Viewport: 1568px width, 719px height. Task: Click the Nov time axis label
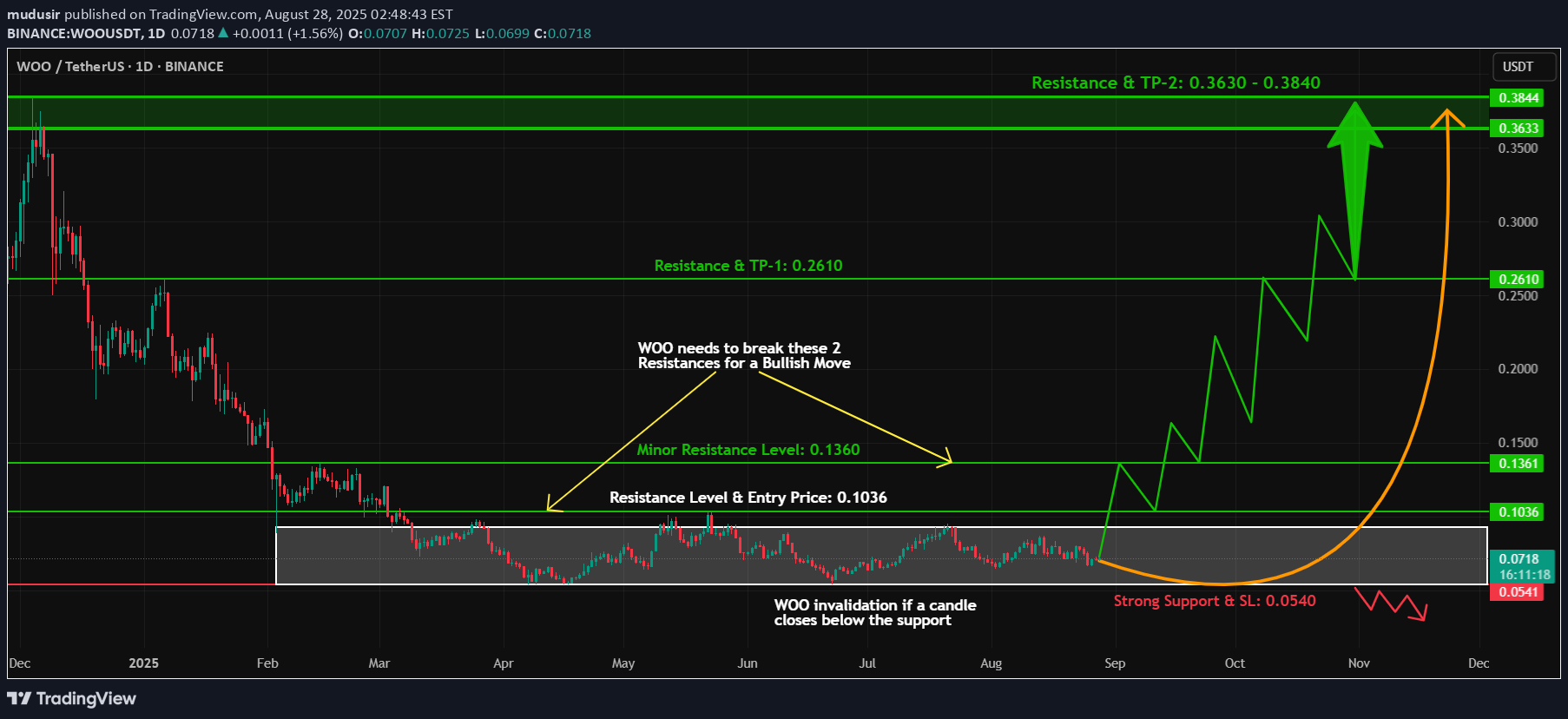point(1359,663)
